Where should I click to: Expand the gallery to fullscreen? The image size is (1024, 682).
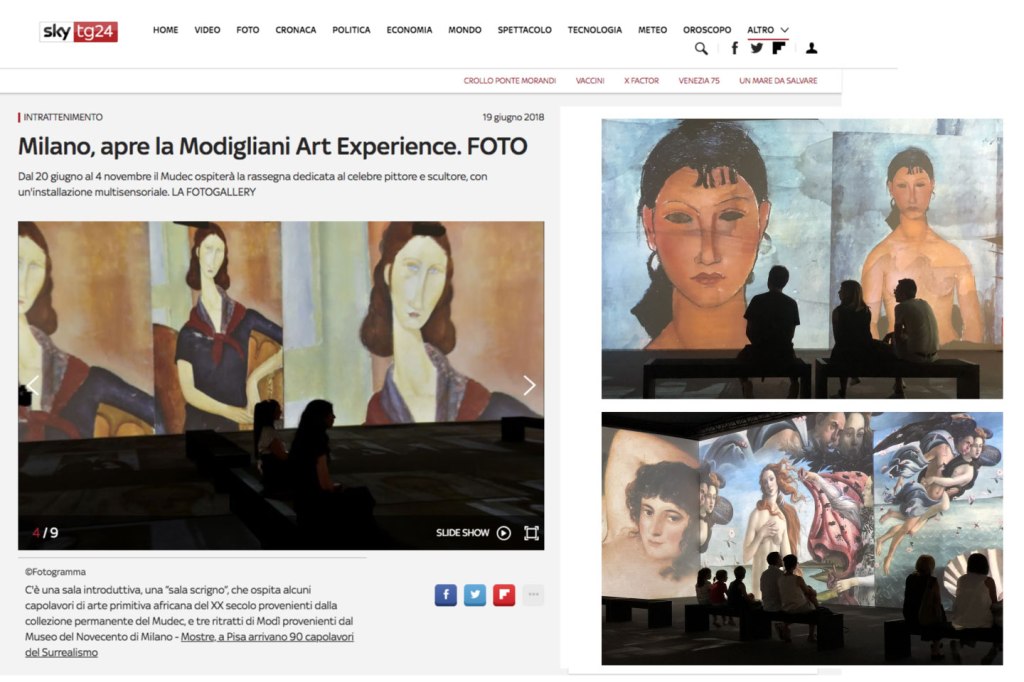point(532,533)
